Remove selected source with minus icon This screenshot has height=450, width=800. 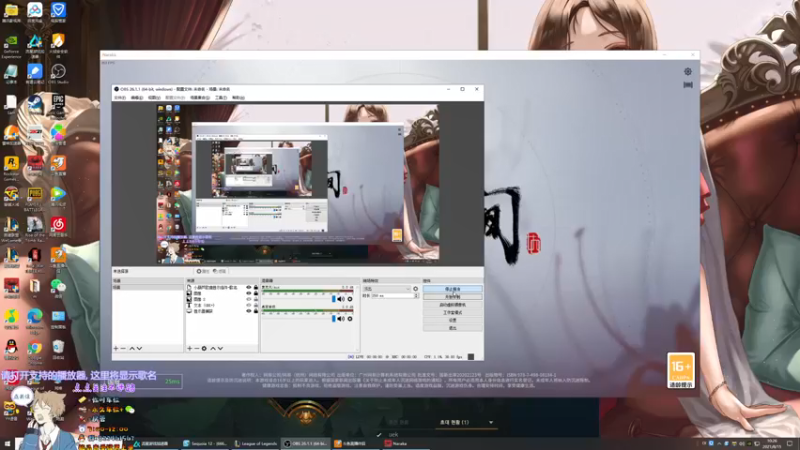(x=196, y=348)
